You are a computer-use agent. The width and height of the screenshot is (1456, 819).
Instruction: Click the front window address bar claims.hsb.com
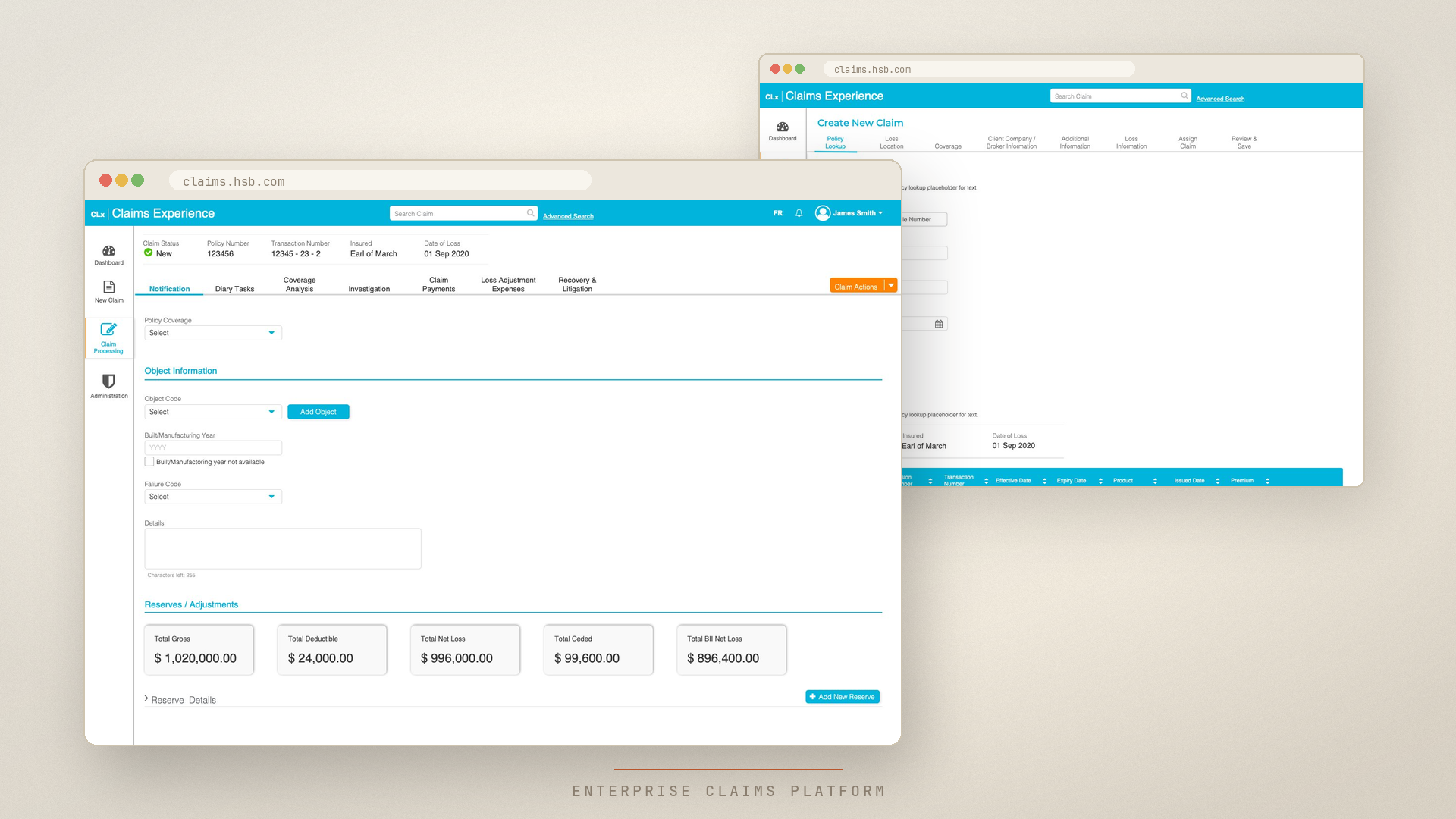click(379, 181)
